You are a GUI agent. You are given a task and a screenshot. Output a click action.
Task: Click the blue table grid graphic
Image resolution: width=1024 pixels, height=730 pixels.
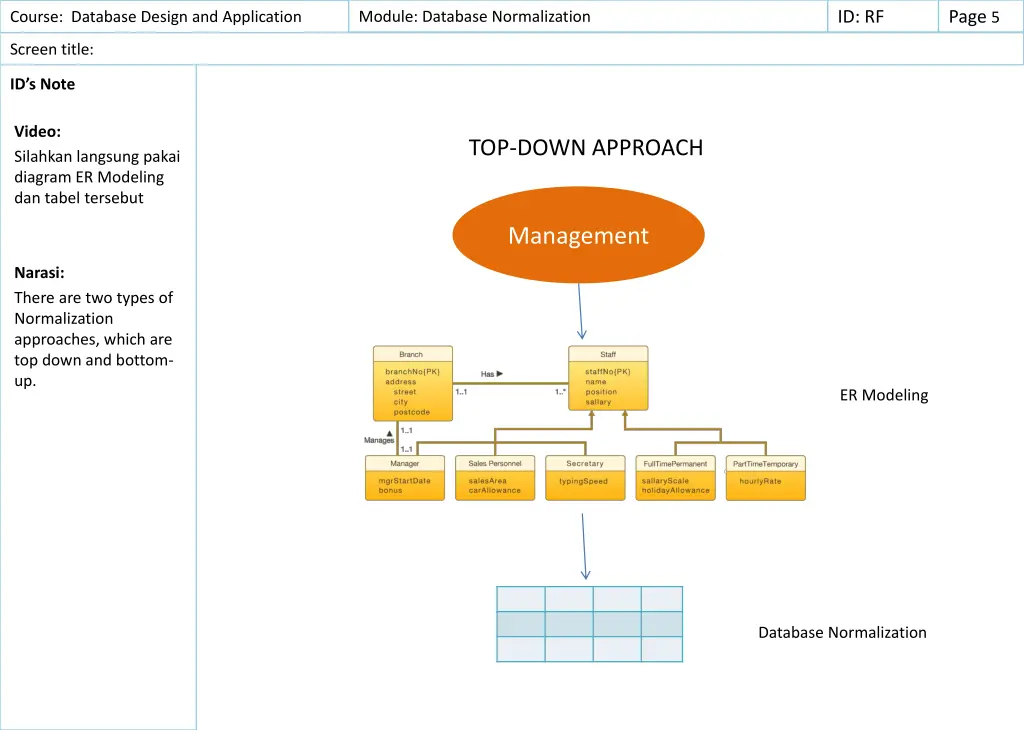(x=589, y=624)
